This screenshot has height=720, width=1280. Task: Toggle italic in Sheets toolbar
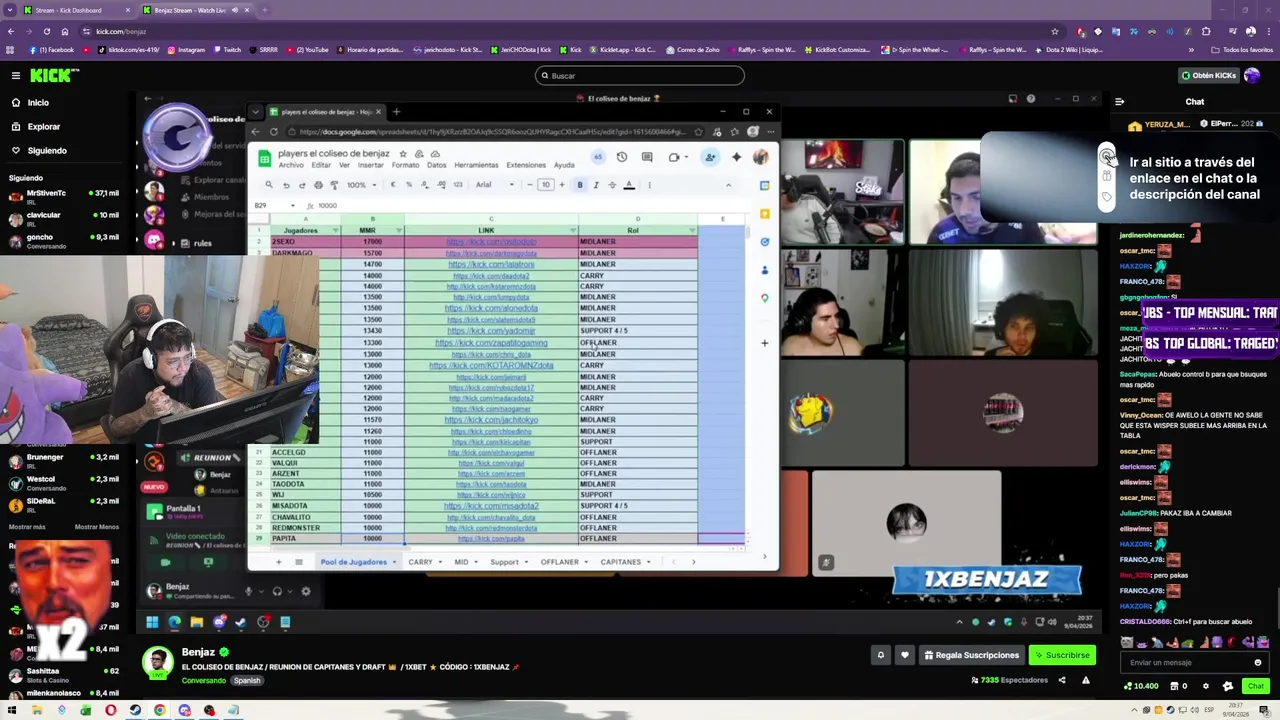coord(596,185)
